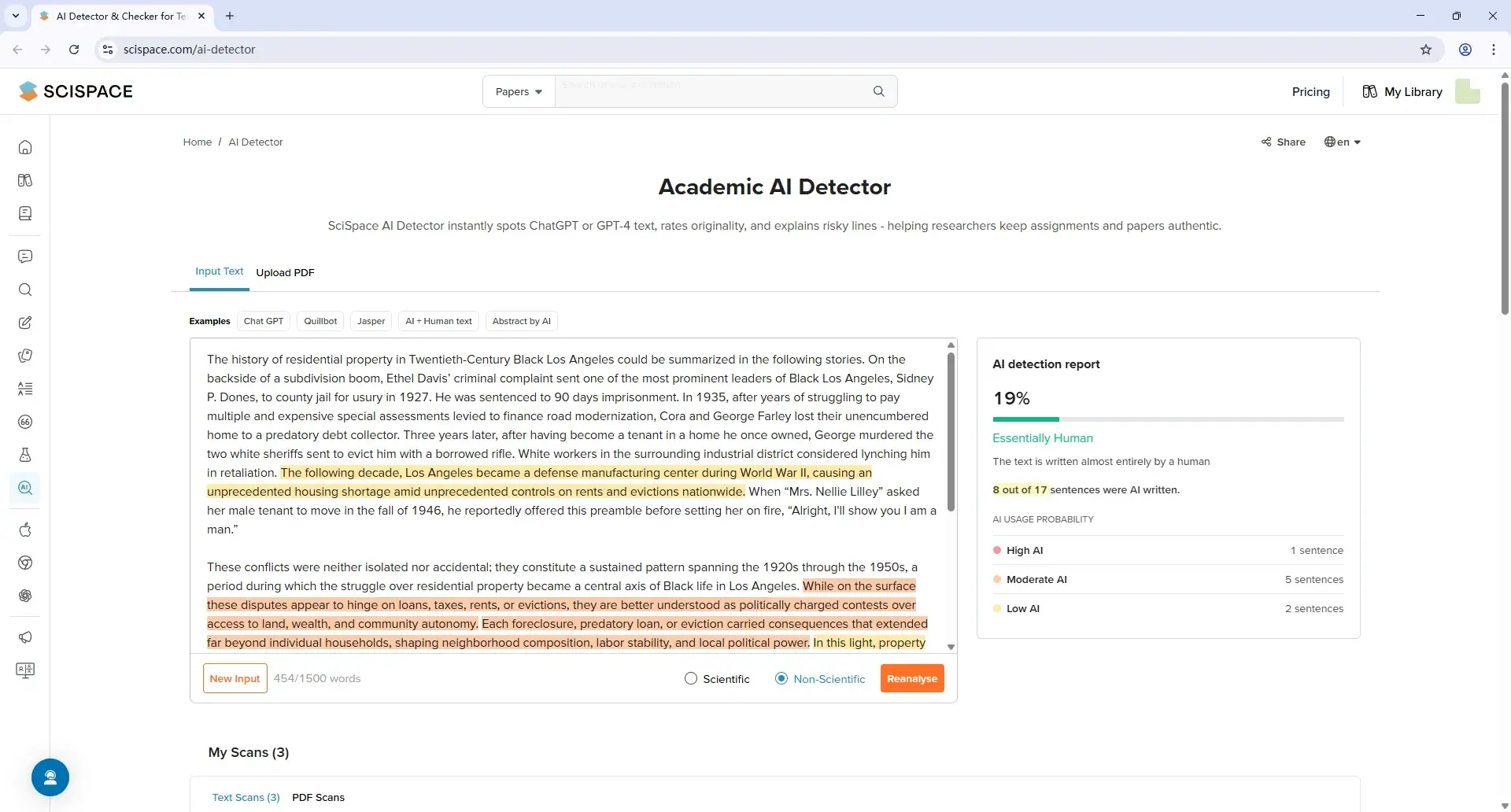Open My Library link
This screenshot has height=812, width=1511.
tap(1402, 91)
